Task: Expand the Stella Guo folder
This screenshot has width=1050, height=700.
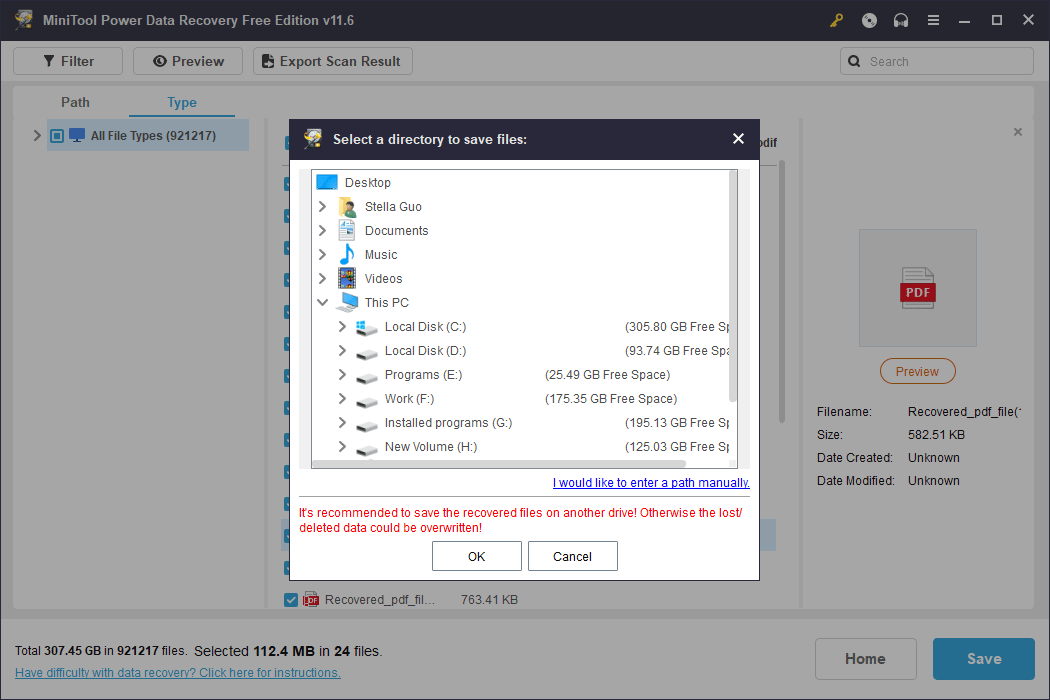Action: [x=322, y=206]
